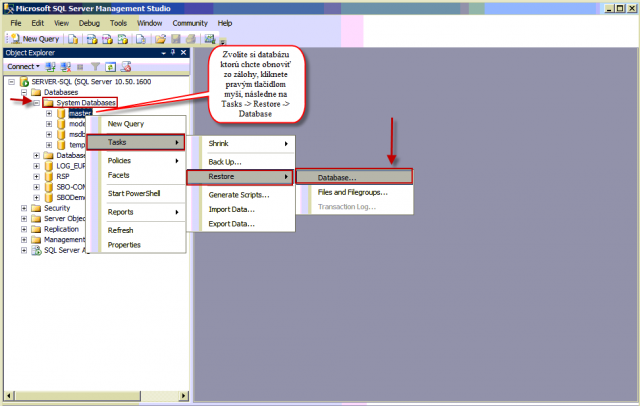Click the Connect Object Explorer icon
Image resolution: width=640 pixels, height=406 pixels.
click(51, 67)
